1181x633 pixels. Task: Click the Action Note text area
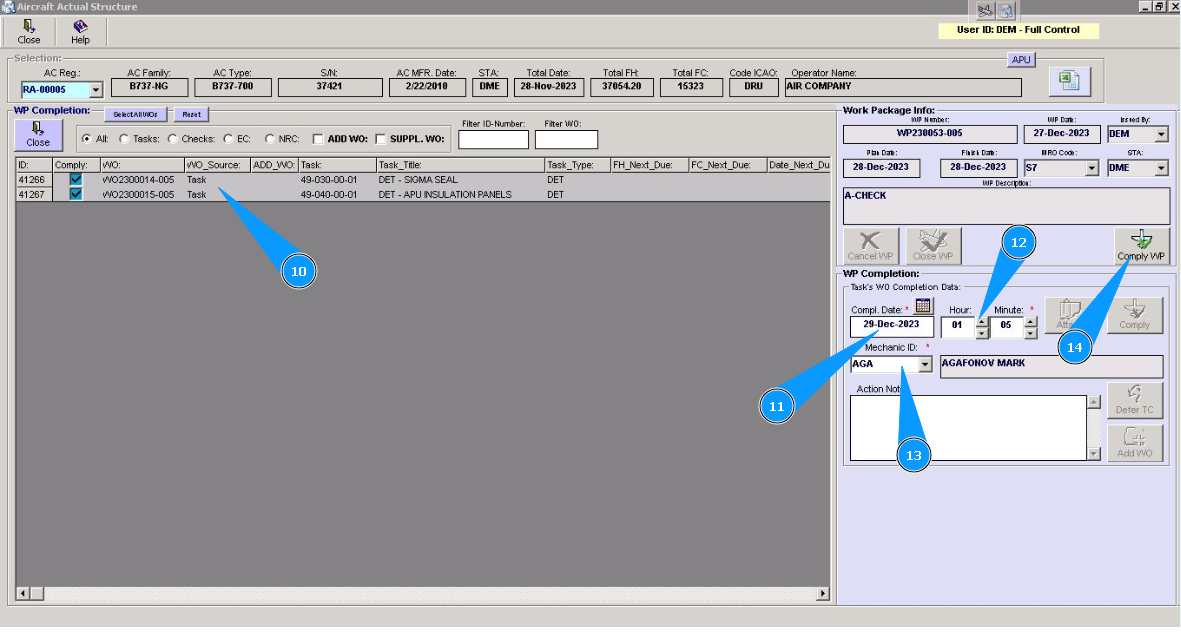pyautogui.click(x=968, y=428)
